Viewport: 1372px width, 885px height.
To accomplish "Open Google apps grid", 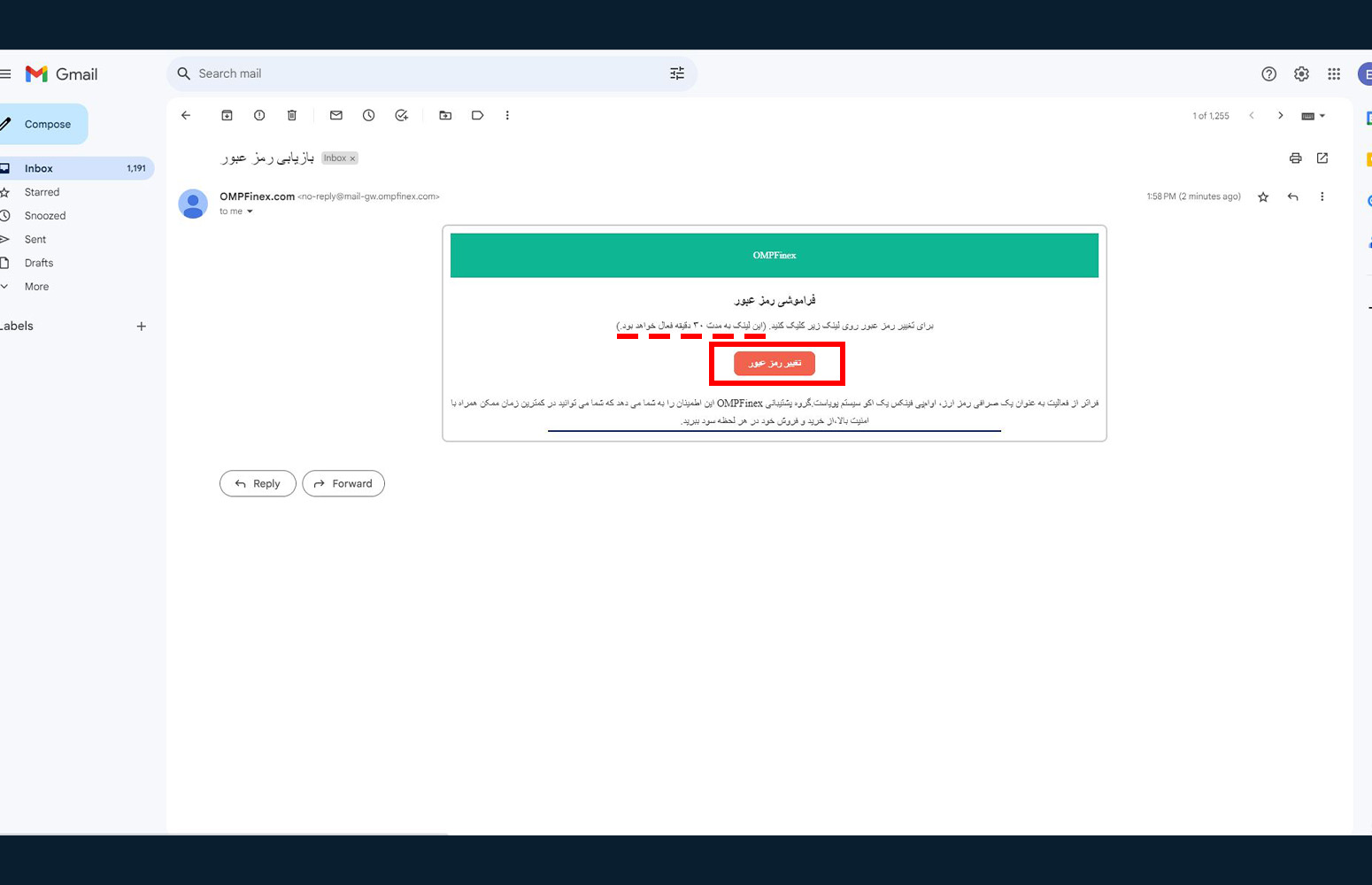I will click(1334, 74).
